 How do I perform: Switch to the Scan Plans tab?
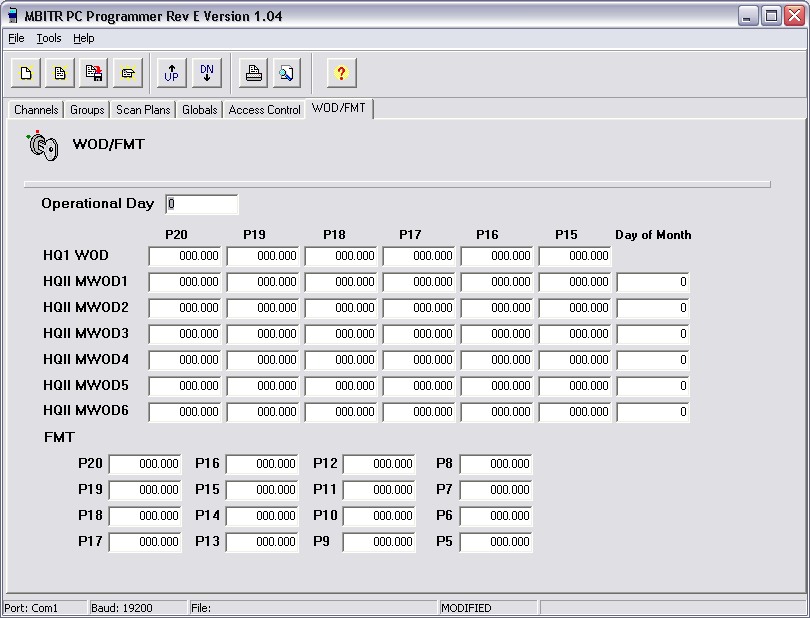pos(143,110)
